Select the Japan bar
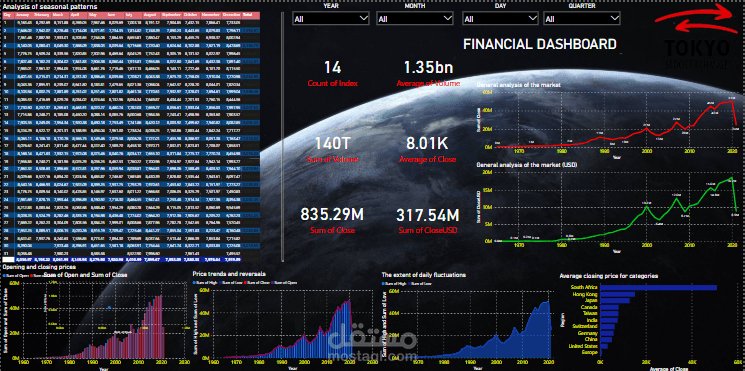 pos(615,301)
